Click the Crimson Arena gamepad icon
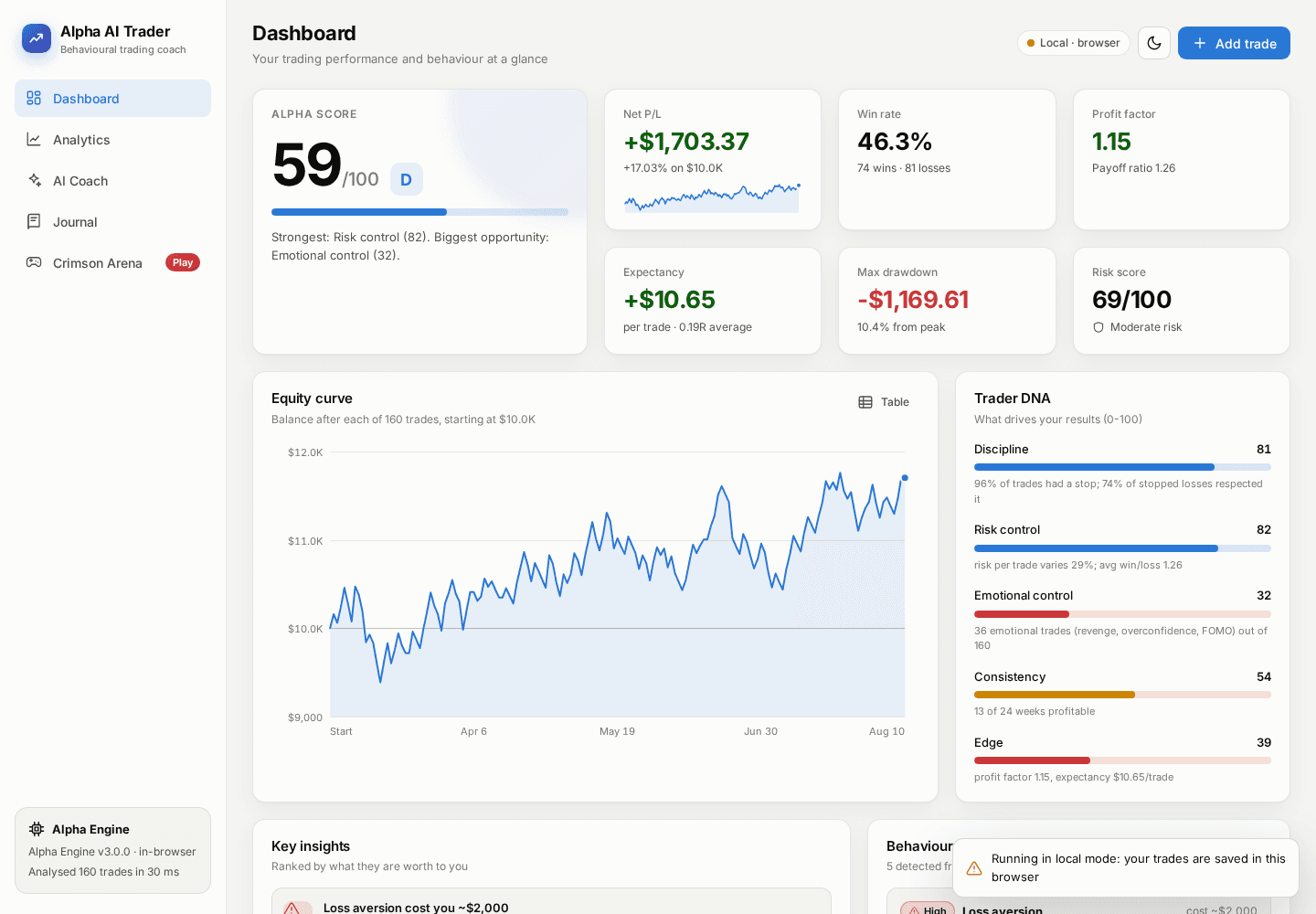1316x914 pixels. 34,263
